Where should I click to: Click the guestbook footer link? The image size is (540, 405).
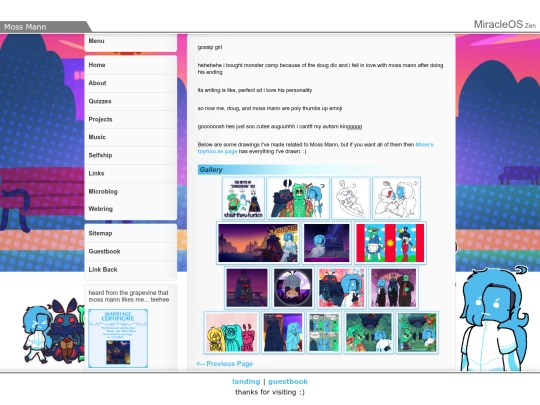coord(288,382)
